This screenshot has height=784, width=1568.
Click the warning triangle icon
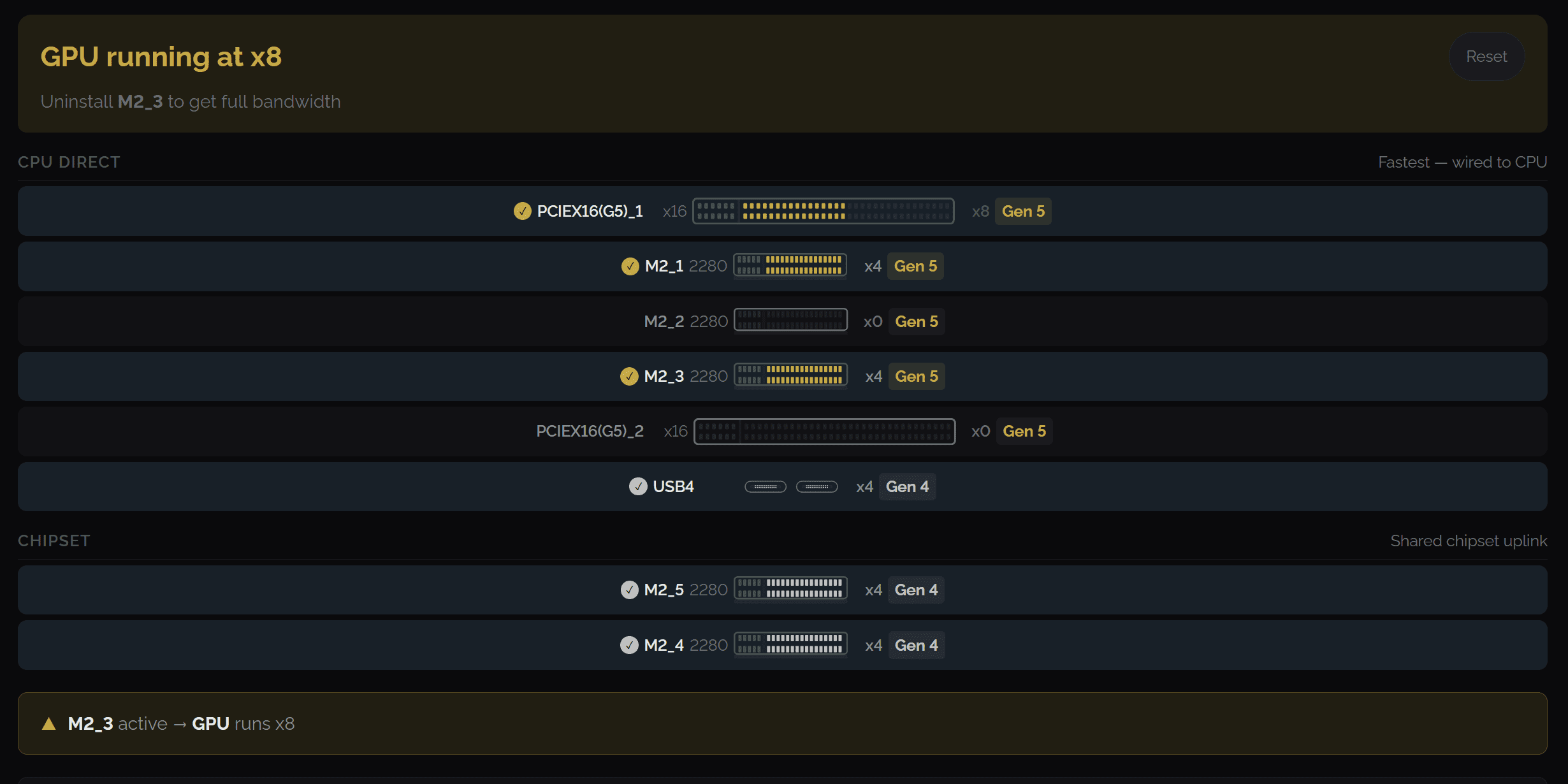tap(48, 724)
